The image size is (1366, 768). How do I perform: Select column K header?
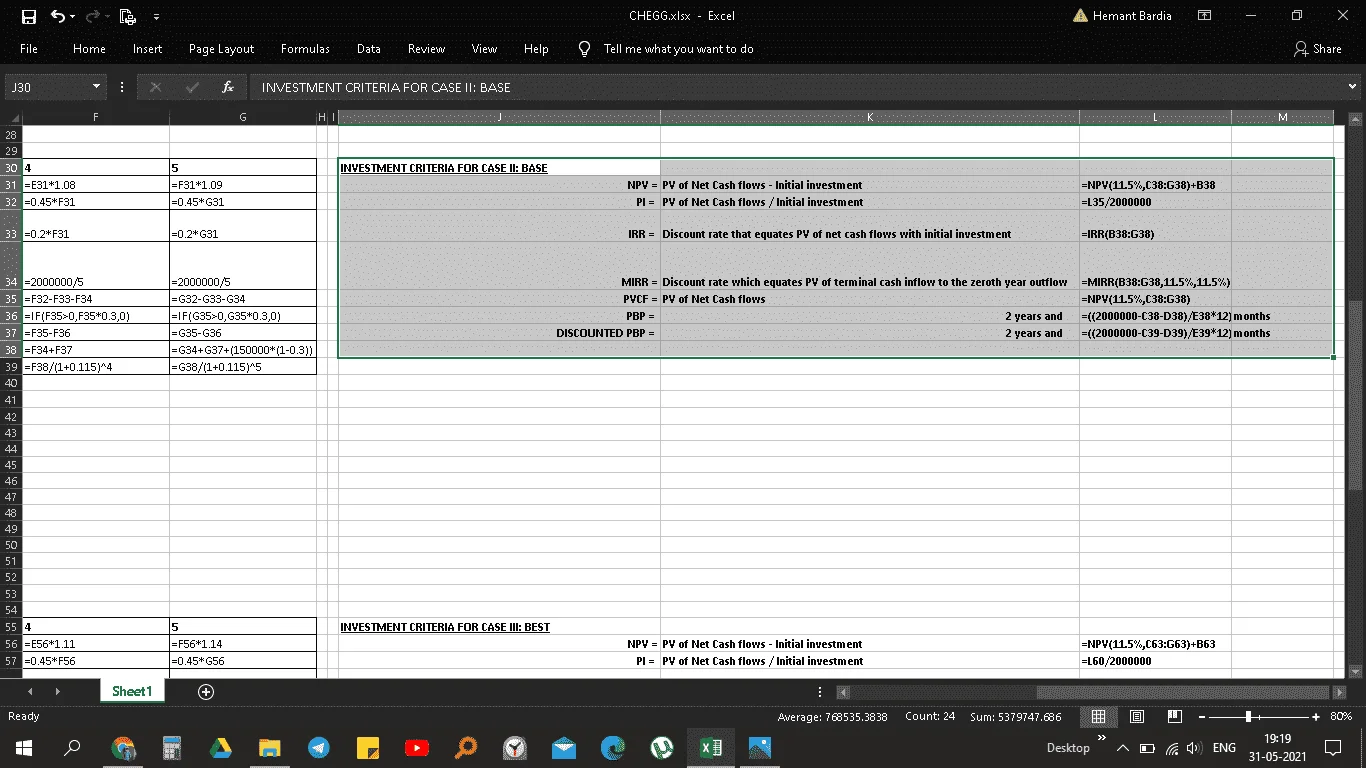(x=870, y=118)
